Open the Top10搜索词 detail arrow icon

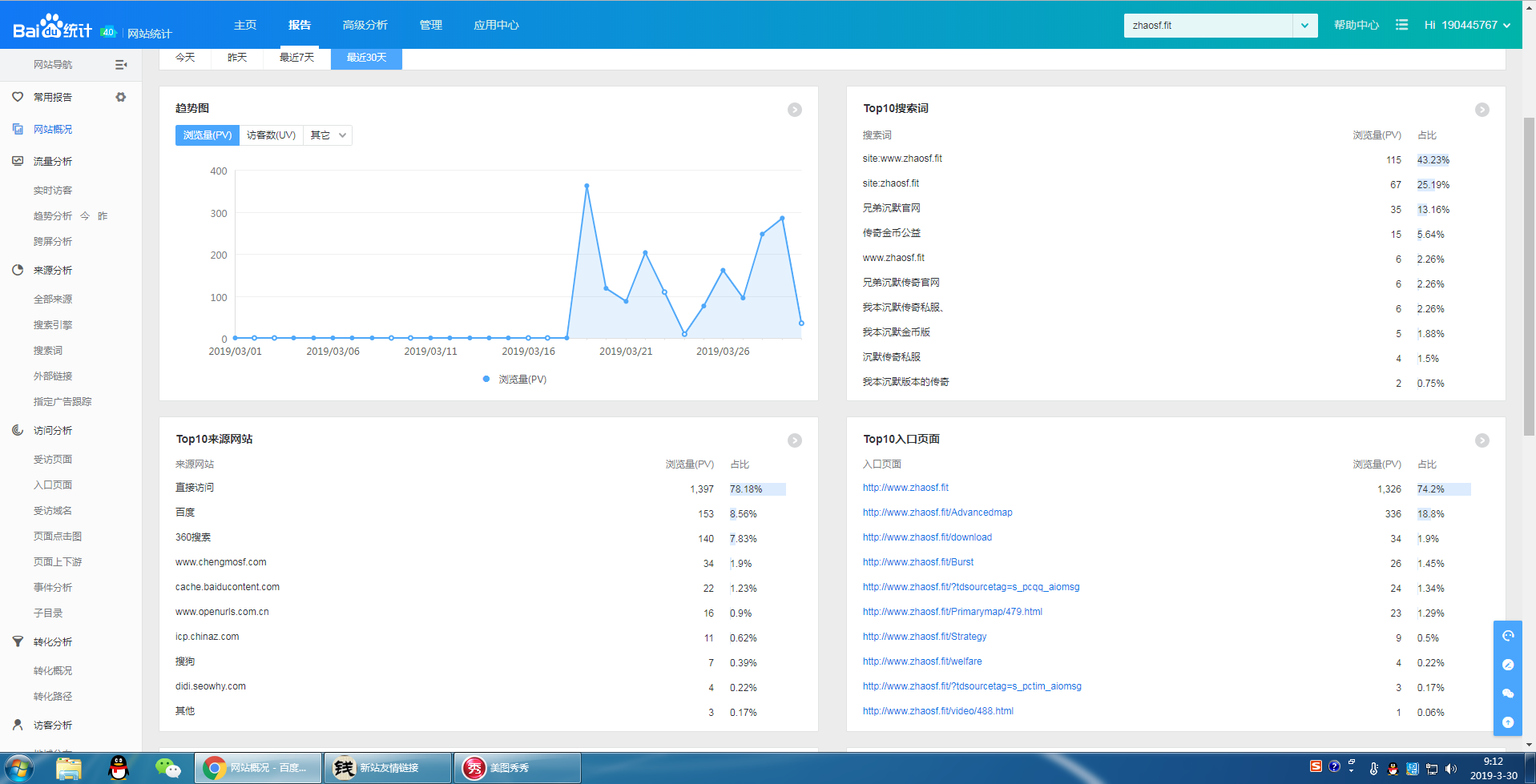click(1482, 110)
